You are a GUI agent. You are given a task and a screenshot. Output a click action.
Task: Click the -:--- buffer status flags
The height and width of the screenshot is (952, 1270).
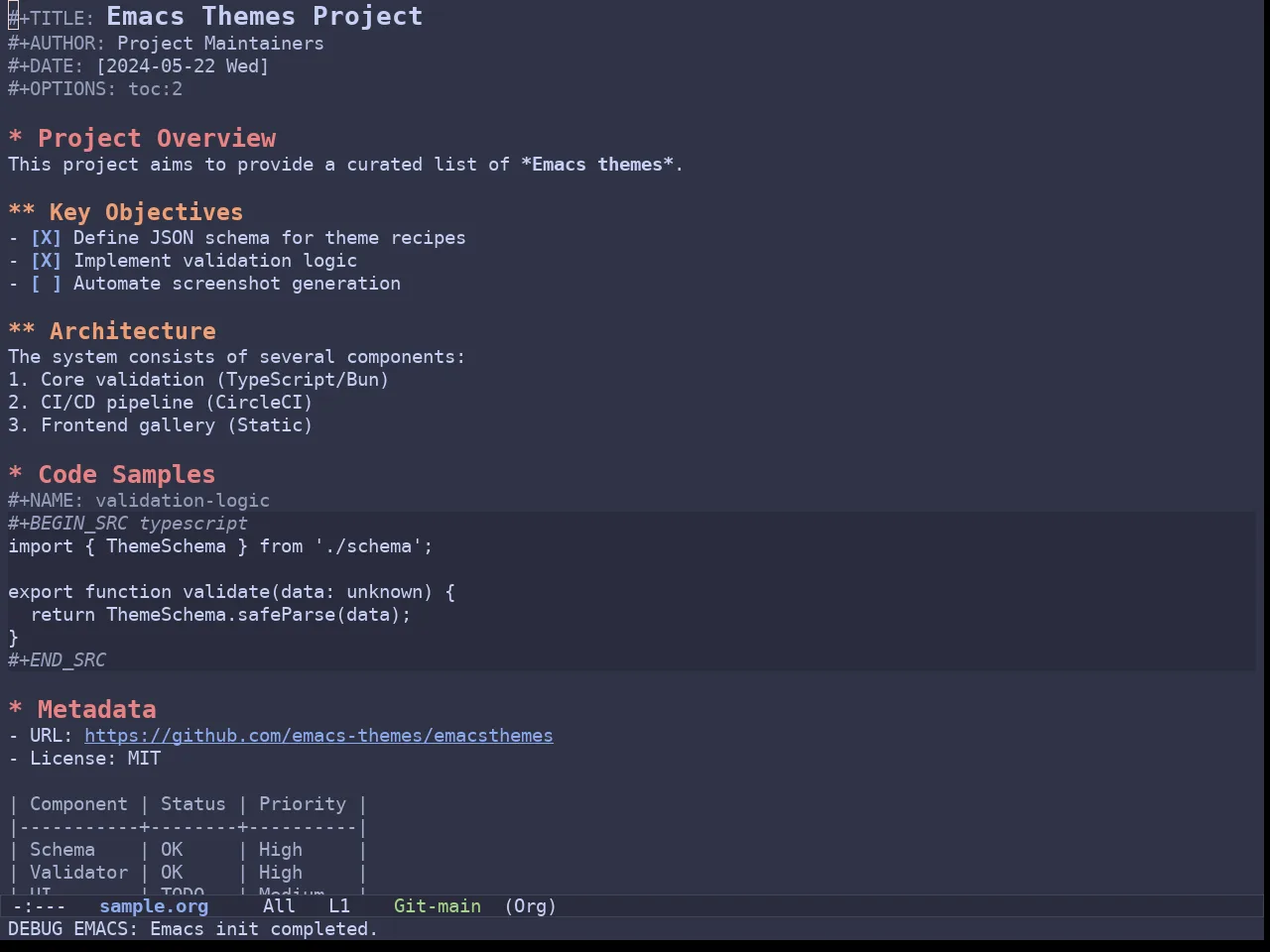point(40,906)
